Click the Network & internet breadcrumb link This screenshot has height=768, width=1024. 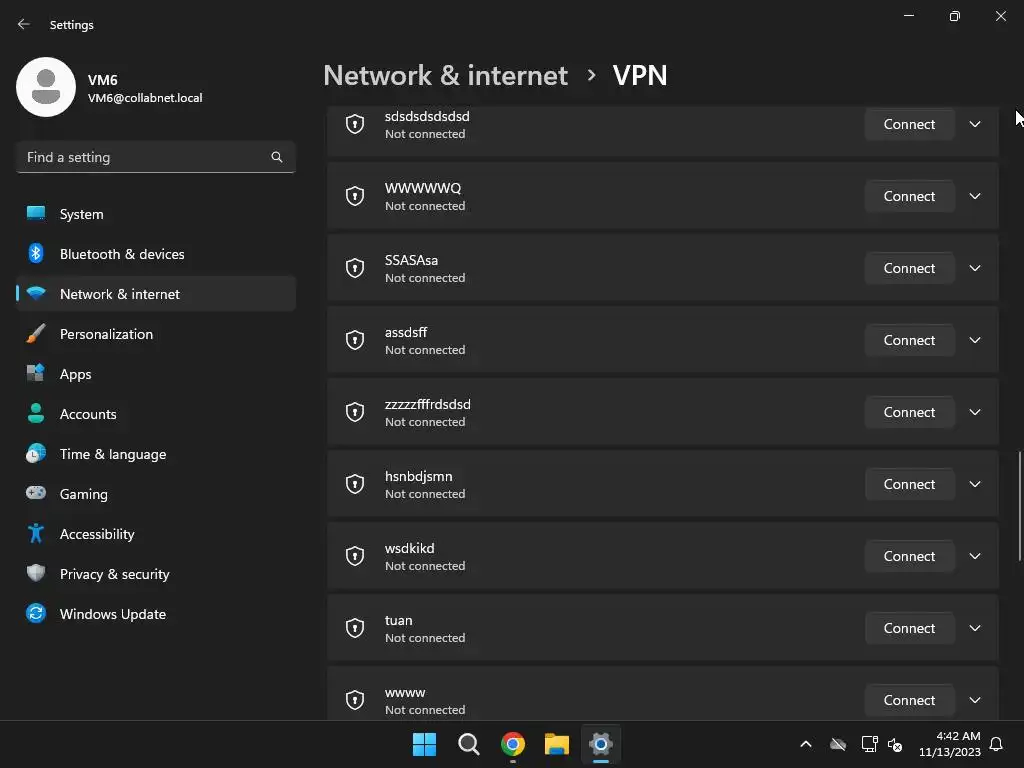(445, 75)
